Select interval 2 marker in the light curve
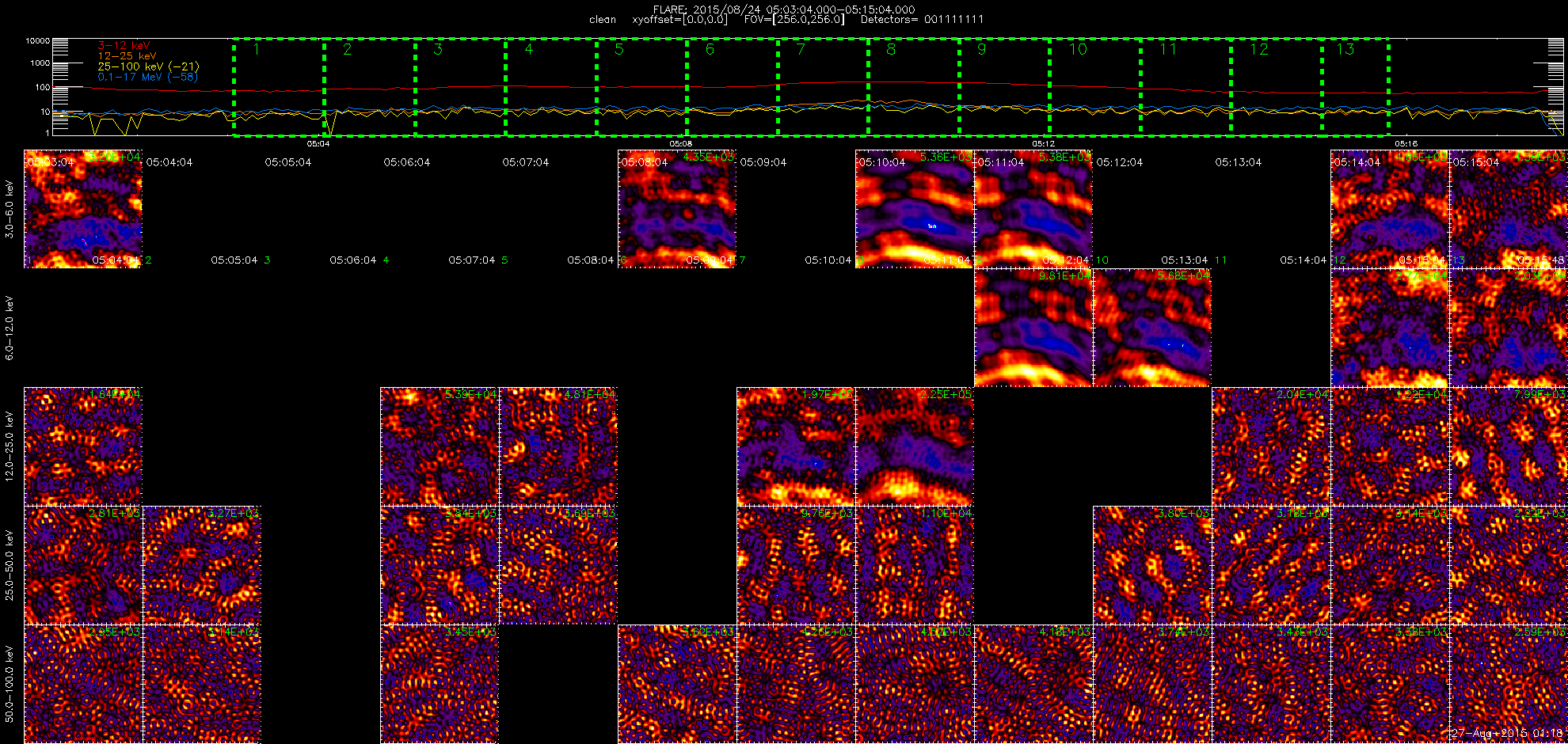The width and height of the screenshot is (1568, 744). pos(347,49)
